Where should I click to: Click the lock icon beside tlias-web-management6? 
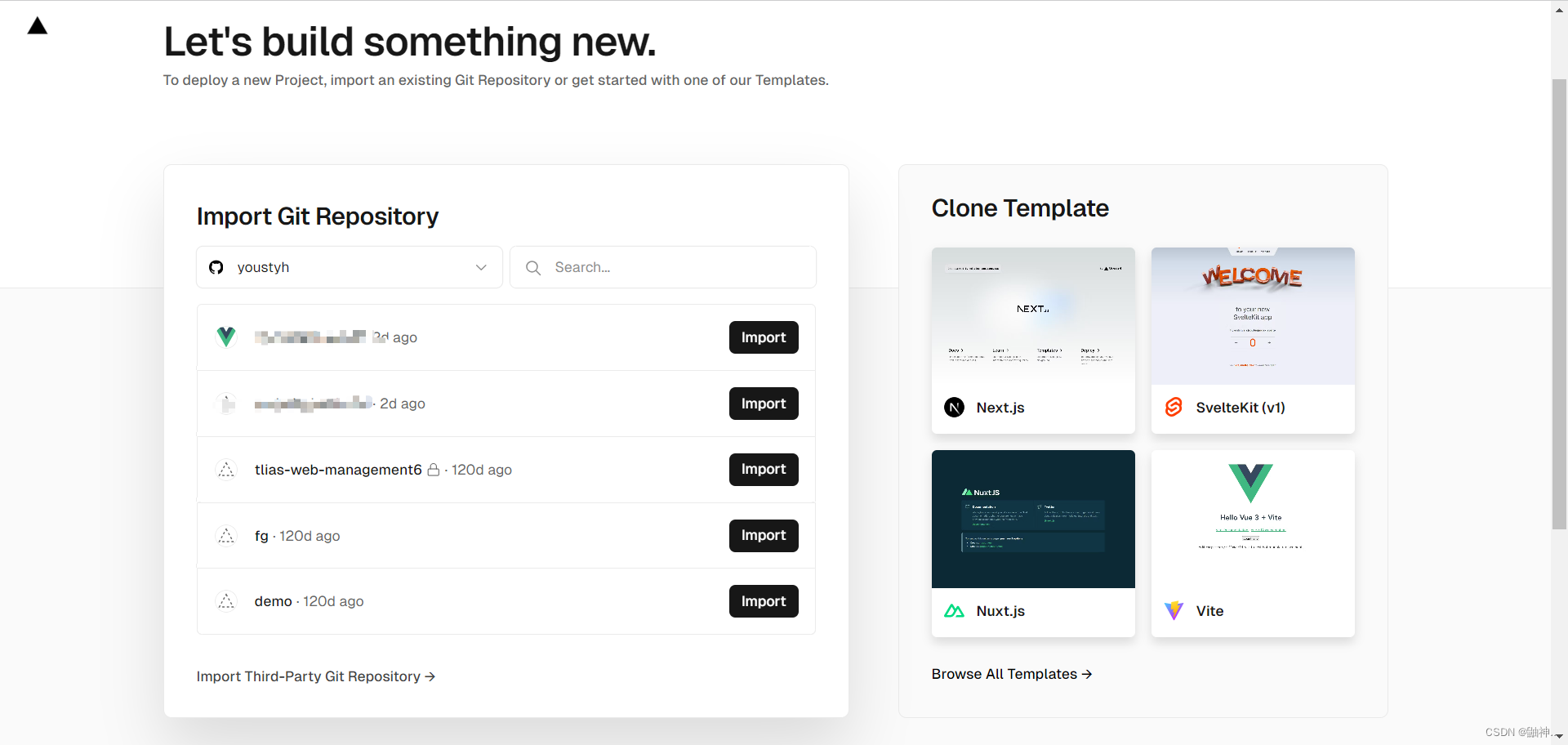pos(434,470)
